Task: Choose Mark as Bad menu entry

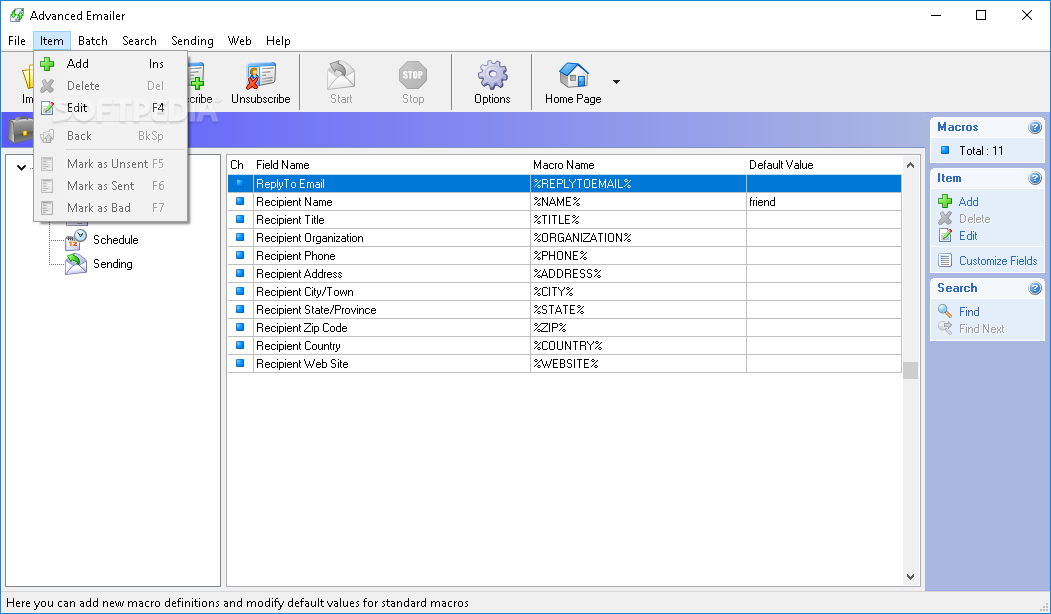Action: click(x=111, y=208)
